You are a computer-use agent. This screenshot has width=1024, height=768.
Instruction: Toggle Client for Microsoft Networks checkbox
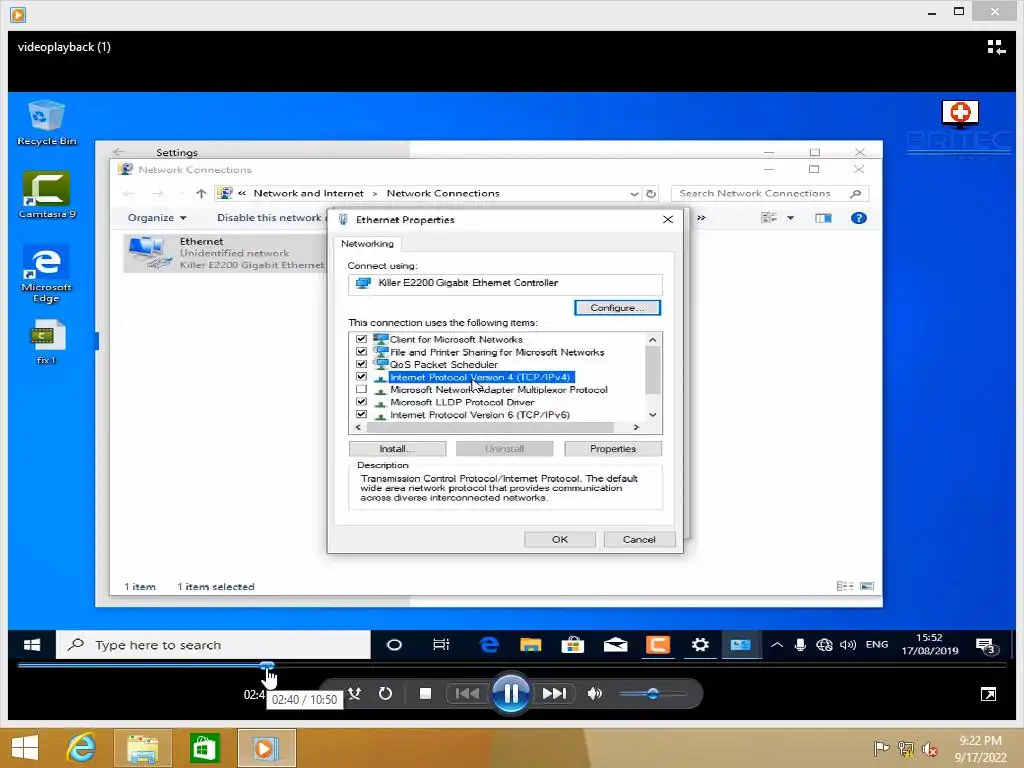pyautogui.click(x=361, y=339)
